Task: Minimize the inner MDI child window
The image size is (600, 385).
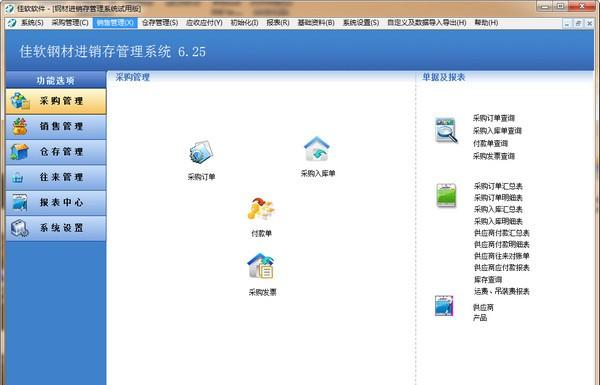Action: pyautogui.click(x=567, y=24)
